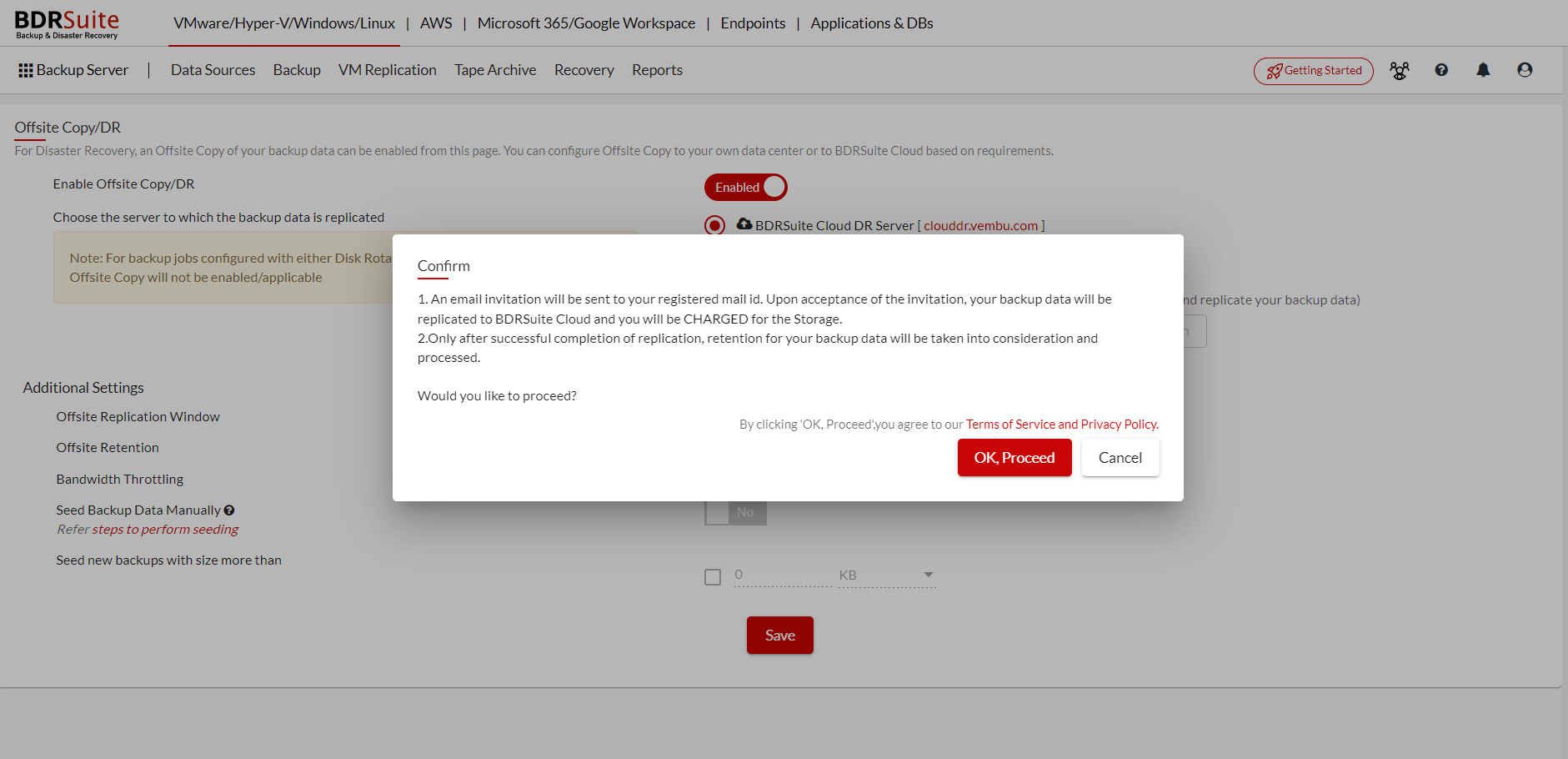Click the Offsite Retention label
The image size is (1568, 759).
(x=108, y=448)
